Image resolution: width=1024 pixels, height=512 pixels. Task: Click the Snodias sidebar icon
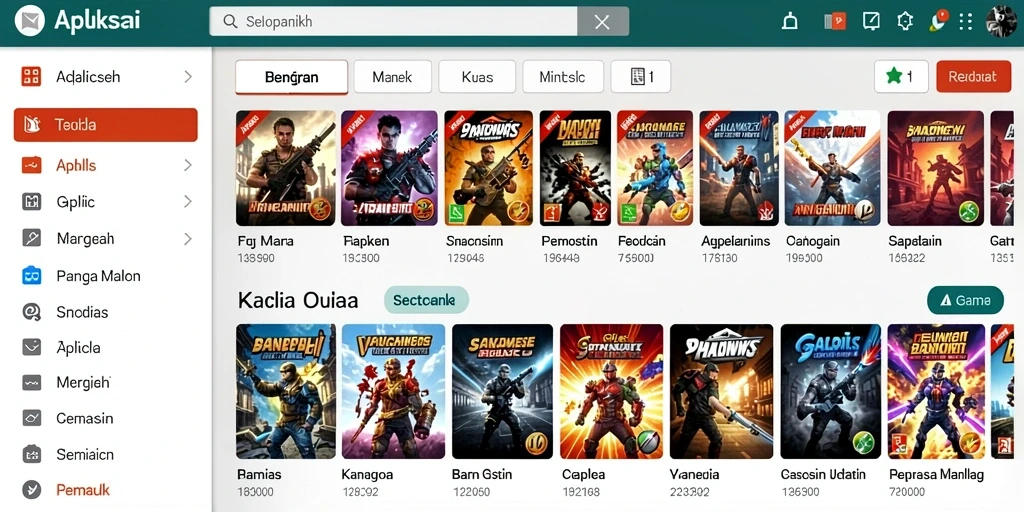pos(31,312)
